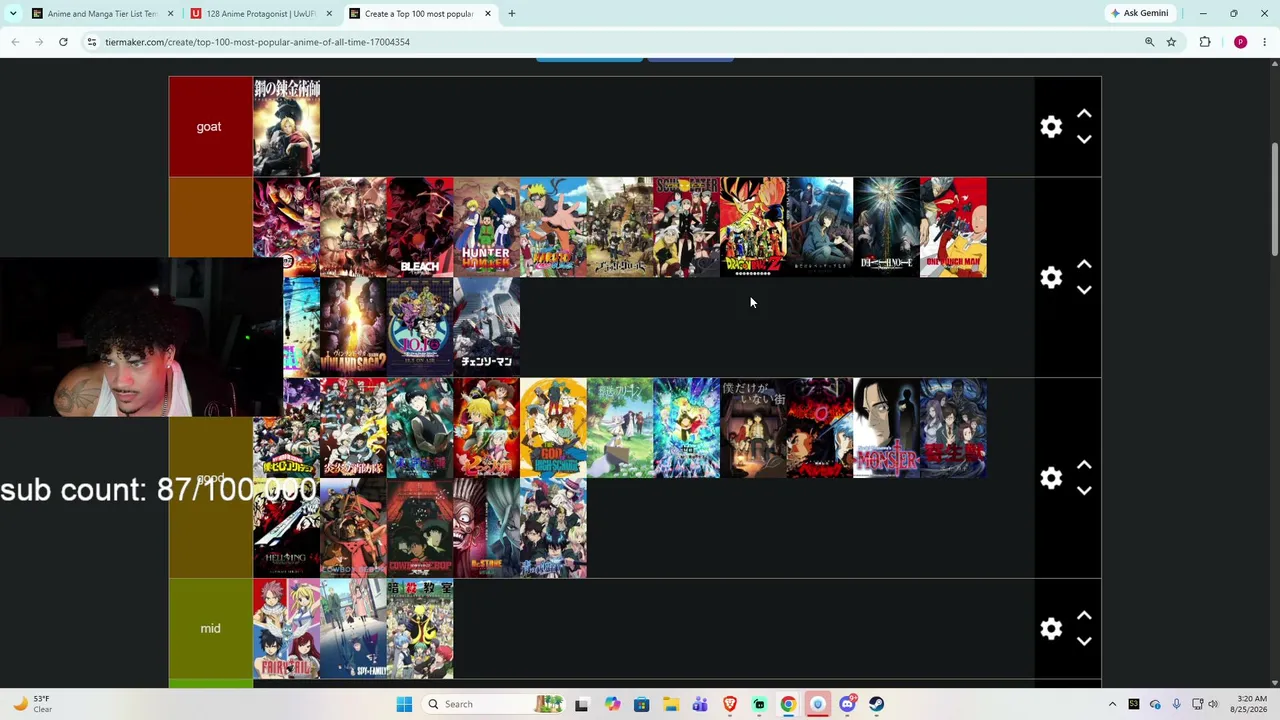Open Microsoft Store from the taskbar

[x=641, y=704]
